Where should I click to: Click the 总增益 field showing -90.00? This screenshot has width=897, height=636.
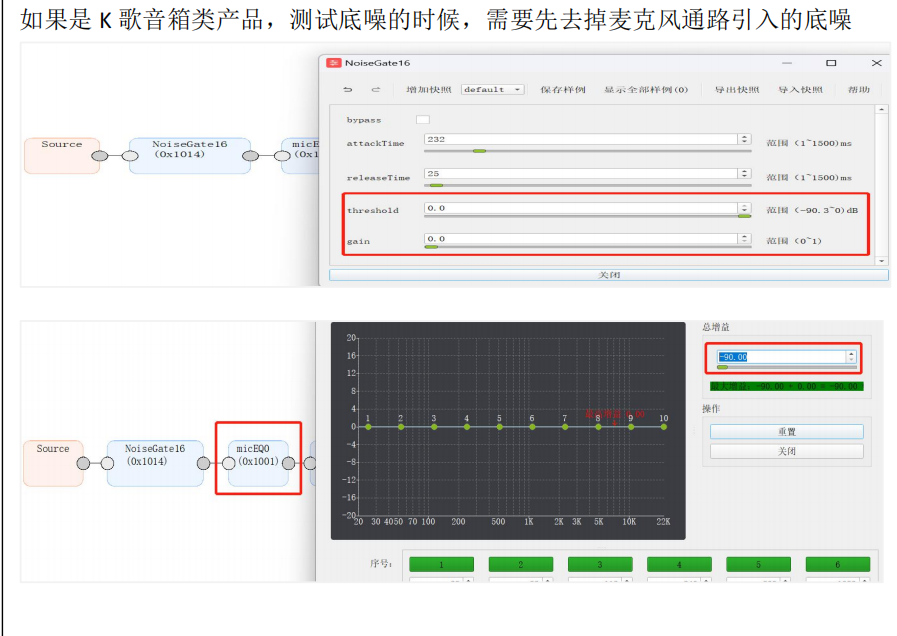pyautogui.click(x=782, y=357)
